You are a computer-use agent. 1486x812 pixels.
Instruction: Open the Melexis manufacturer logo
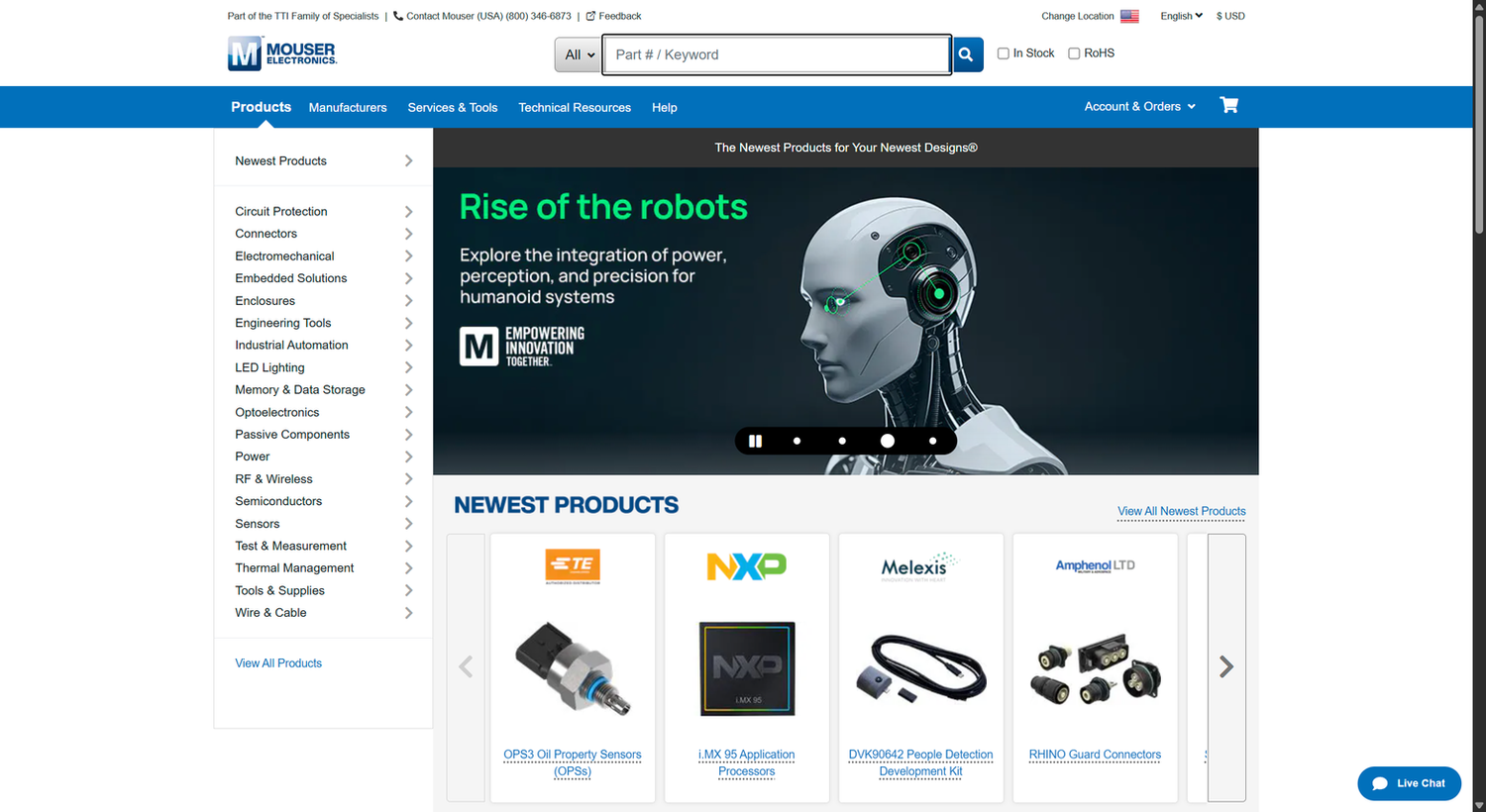click(x=920, y=566)
